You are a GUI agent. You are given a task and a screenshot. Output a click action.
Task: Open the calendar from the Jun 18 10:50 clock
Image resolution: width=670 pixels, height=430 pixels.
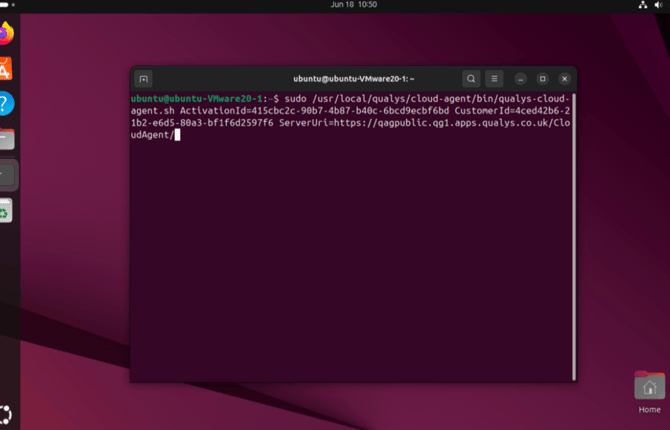point(354,5)
